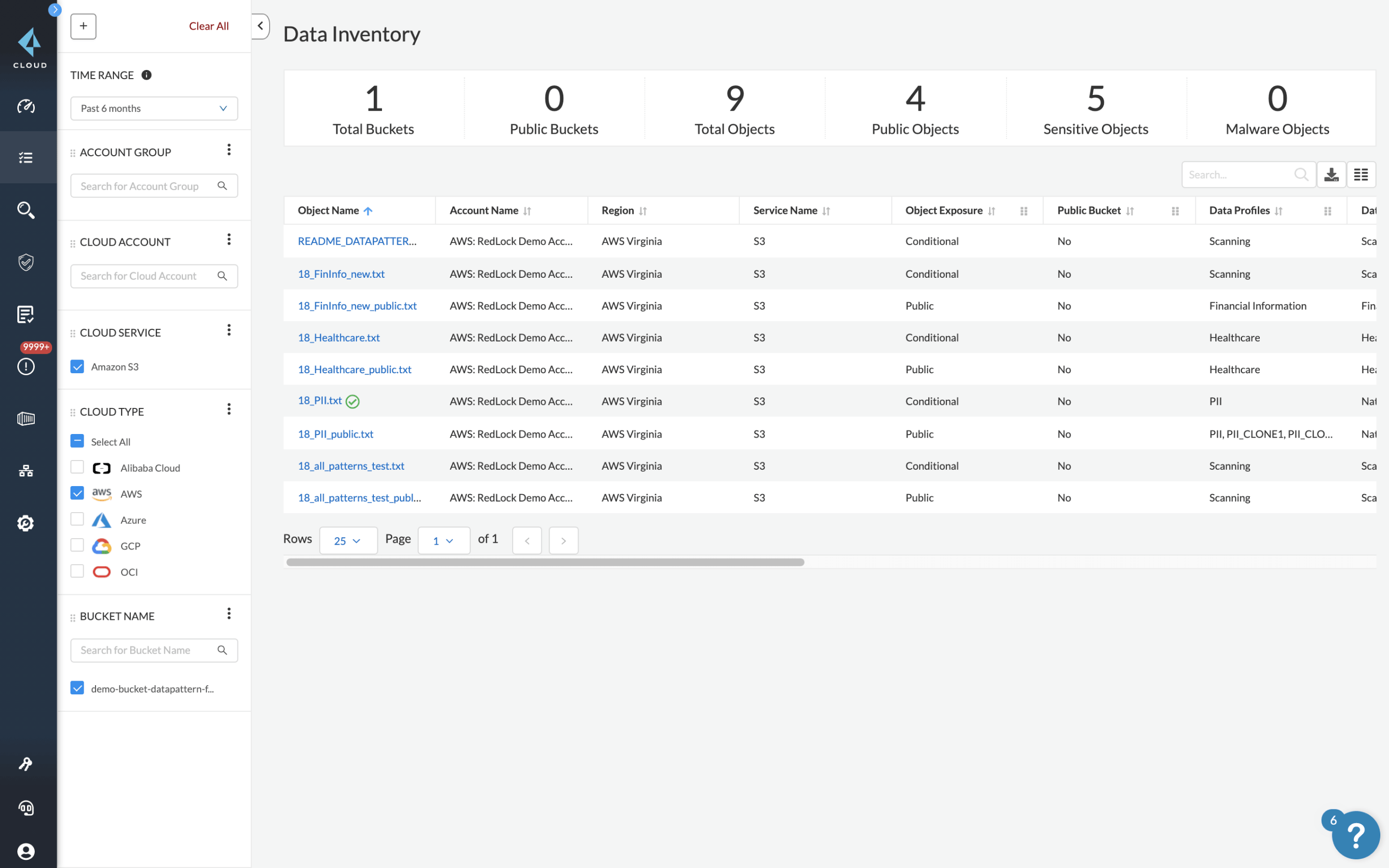
Task: Click the column layout toggle icon
Action: tap(1361, 174)
